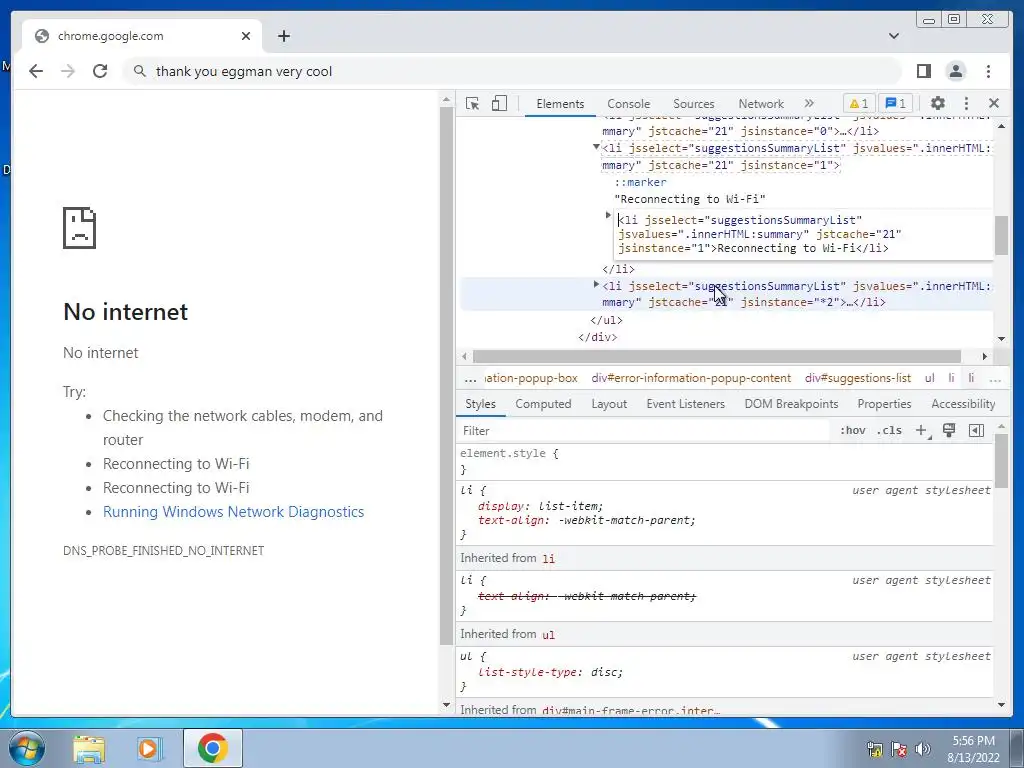
Task: Open the Layout pane tab
Action: pos(609,404)
